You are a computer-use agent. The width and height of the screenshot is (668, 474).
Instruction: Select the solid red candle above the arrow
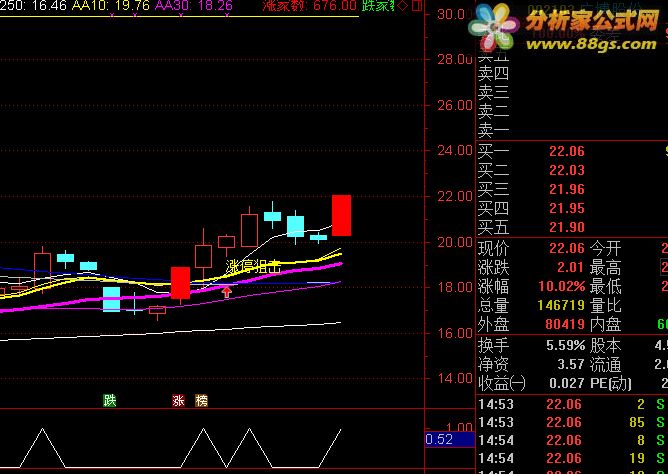click(x=181, y=283)
